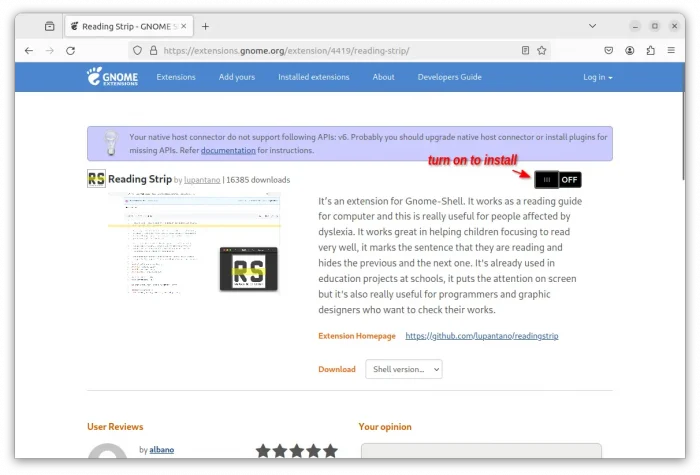Image resolution: width=700 pixels, height=475 pixels.
Task: Click the Save to Pocket icon
Action: click(x=608, y=50)
